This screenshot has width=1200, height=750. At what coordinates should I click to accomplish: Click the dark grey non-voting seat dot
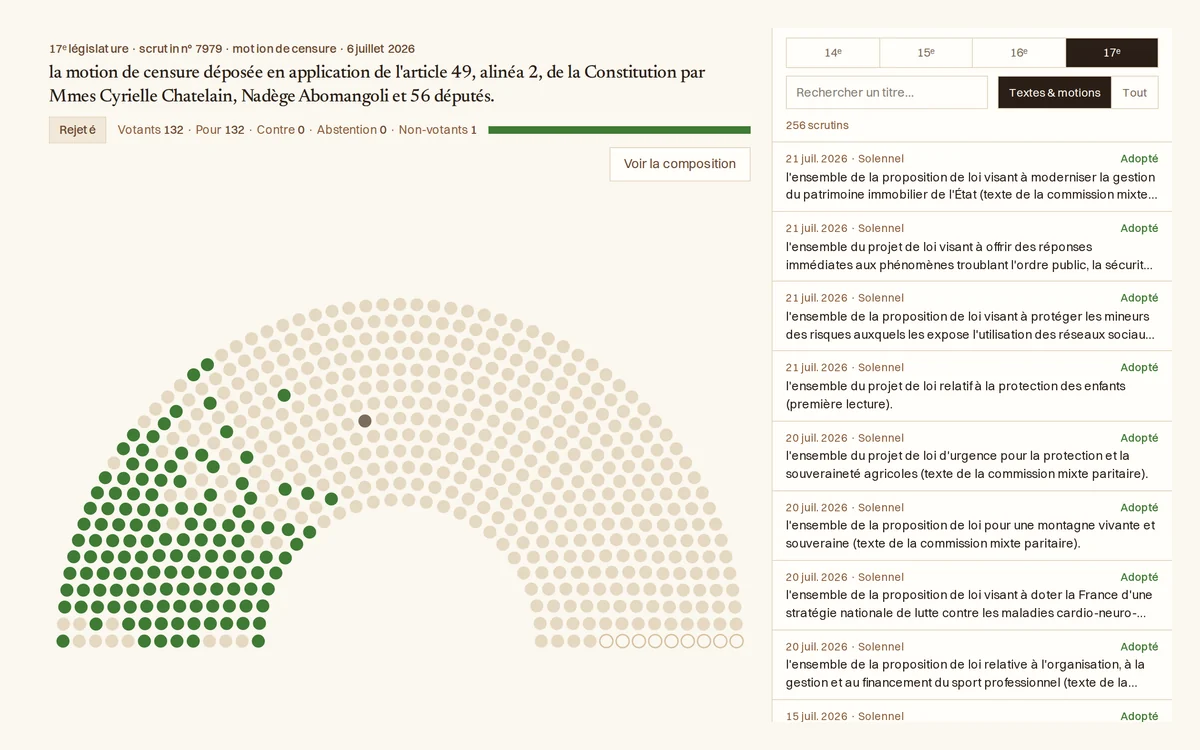[365, 421]
